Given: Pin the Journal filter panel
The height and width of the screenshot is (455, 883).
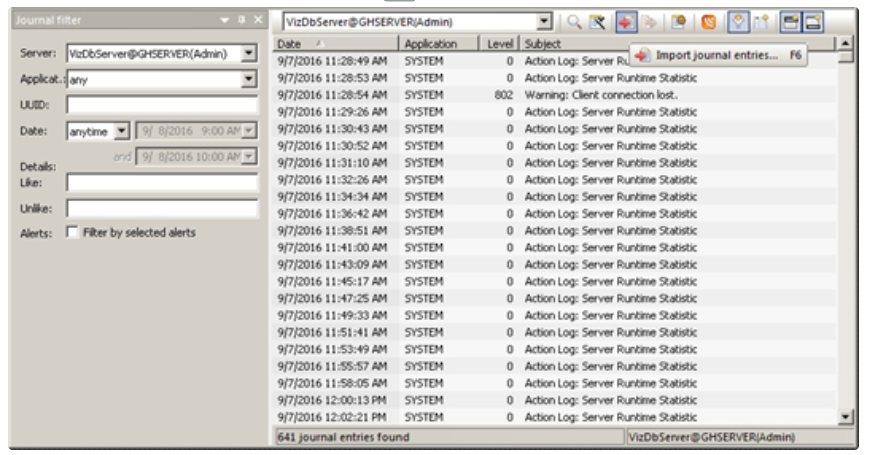Looking at the screenshot, I should click(x=242, y=20).
